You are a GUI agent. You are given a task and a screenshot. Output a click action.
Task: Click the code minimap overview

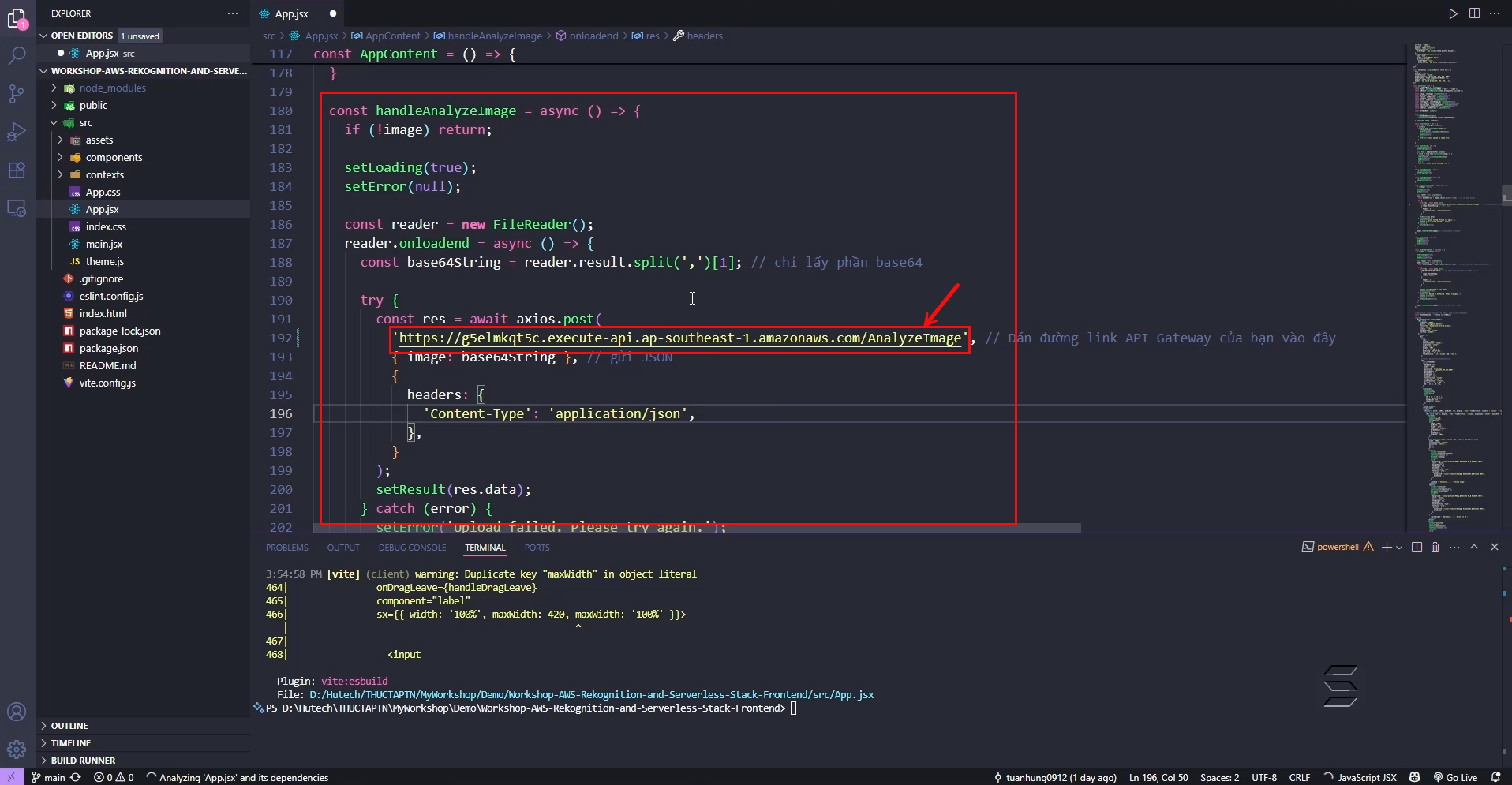[x=1454, y=288]
